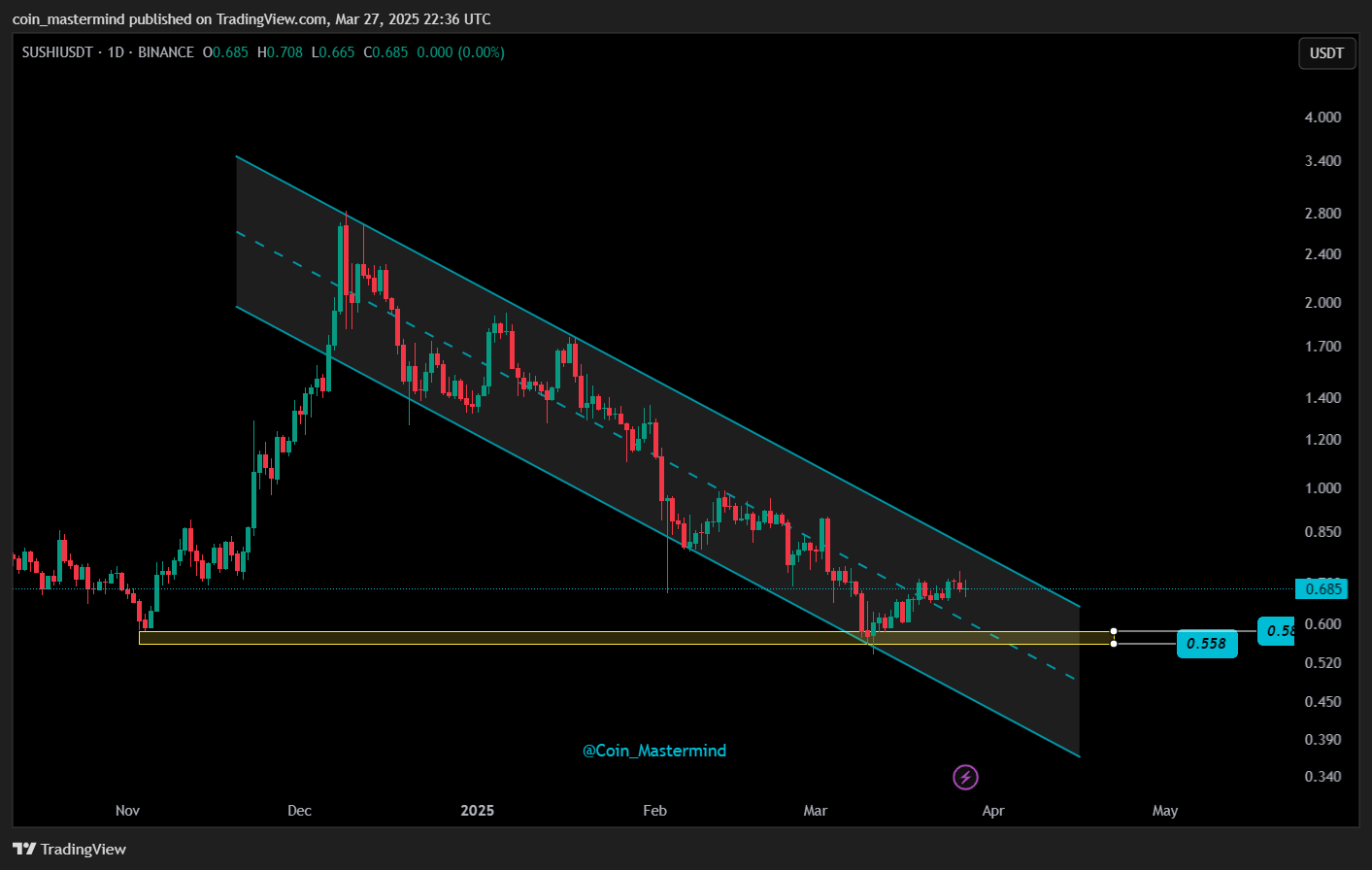1372x870 pixels.
Task: Click the Feb label on time axis
Action: tap(654, 811)
